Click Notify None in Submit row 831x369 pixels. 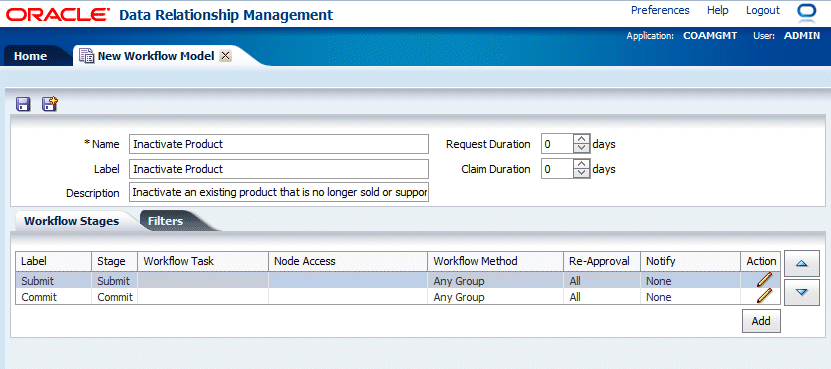pyautogui.click(x=659, y=281)
